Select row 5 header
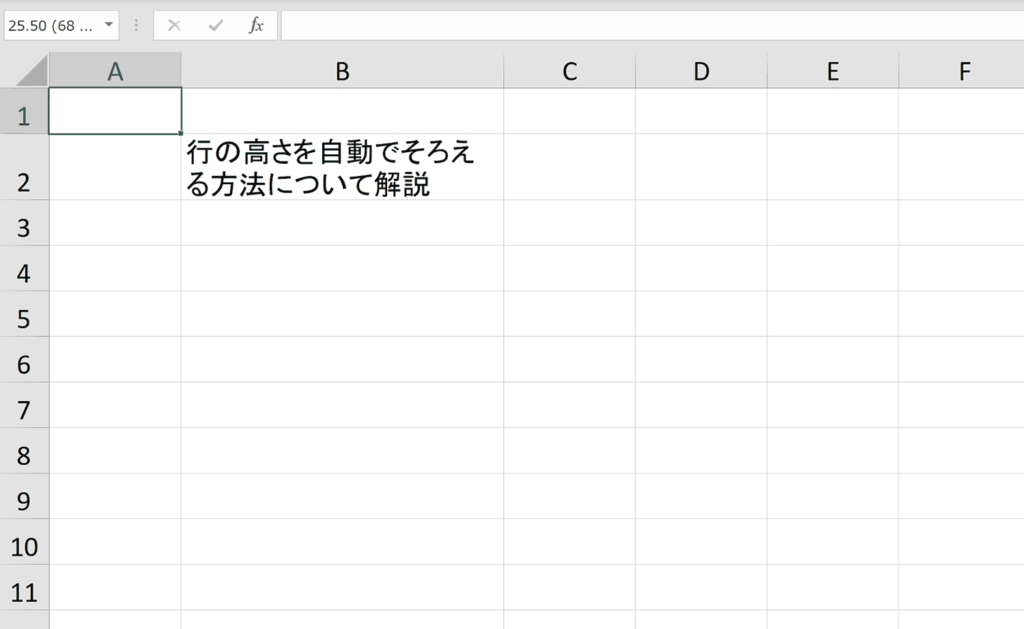Image resolution: width=1024 pixels, height=629 pixels. [24, 314]
